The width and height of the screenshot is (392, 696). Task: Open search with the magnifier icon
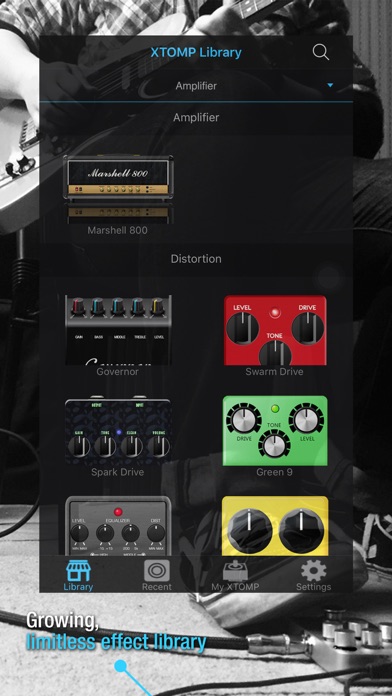point(321,52)
